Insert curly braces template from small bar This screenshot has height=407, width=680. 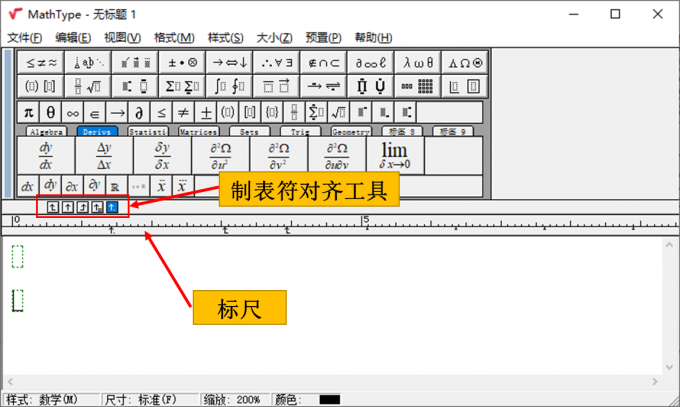click(272, 113)
